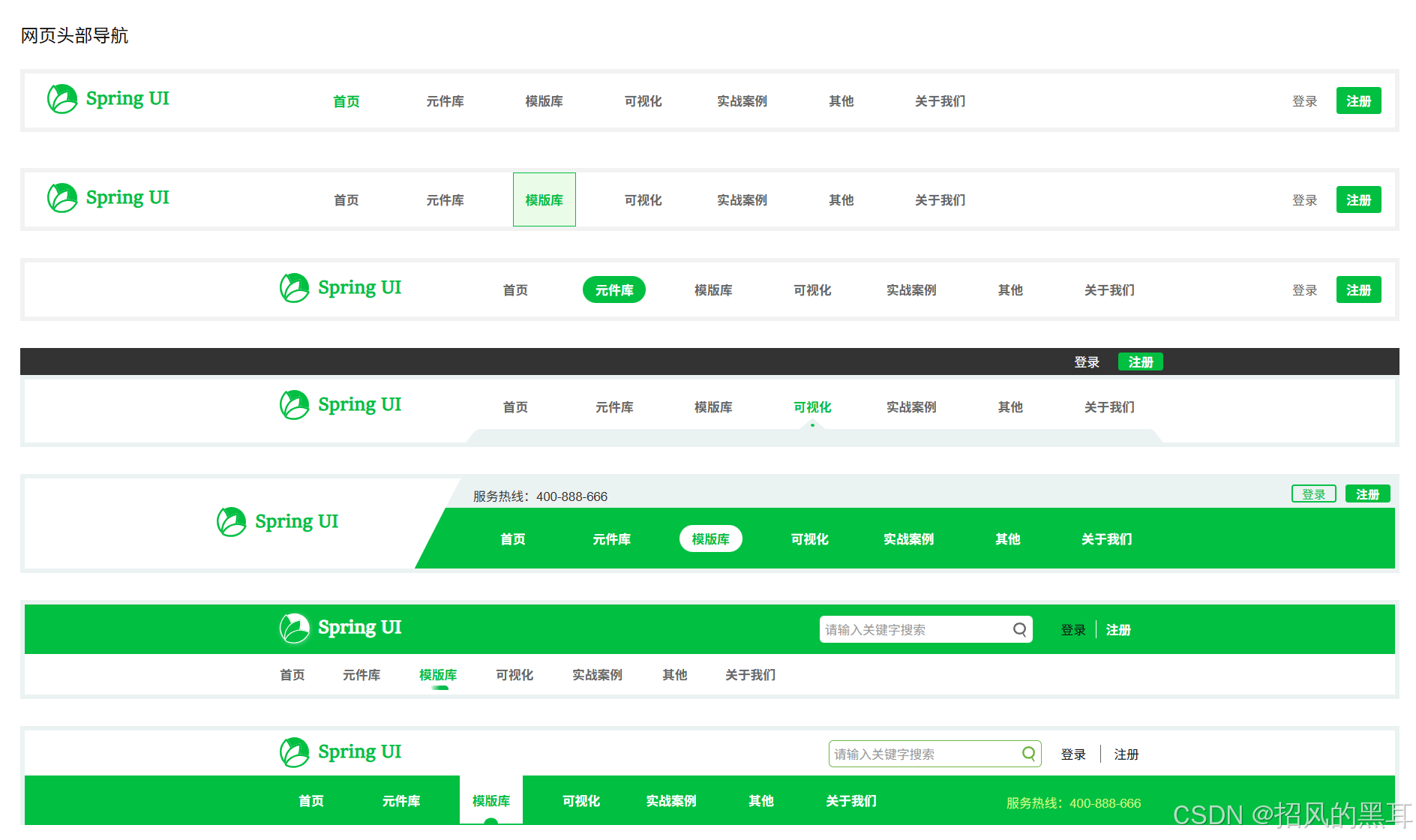1416x840 pixels.
Task: Click the green magnifier icon in bottom search box
Action: pos(1028,753)
